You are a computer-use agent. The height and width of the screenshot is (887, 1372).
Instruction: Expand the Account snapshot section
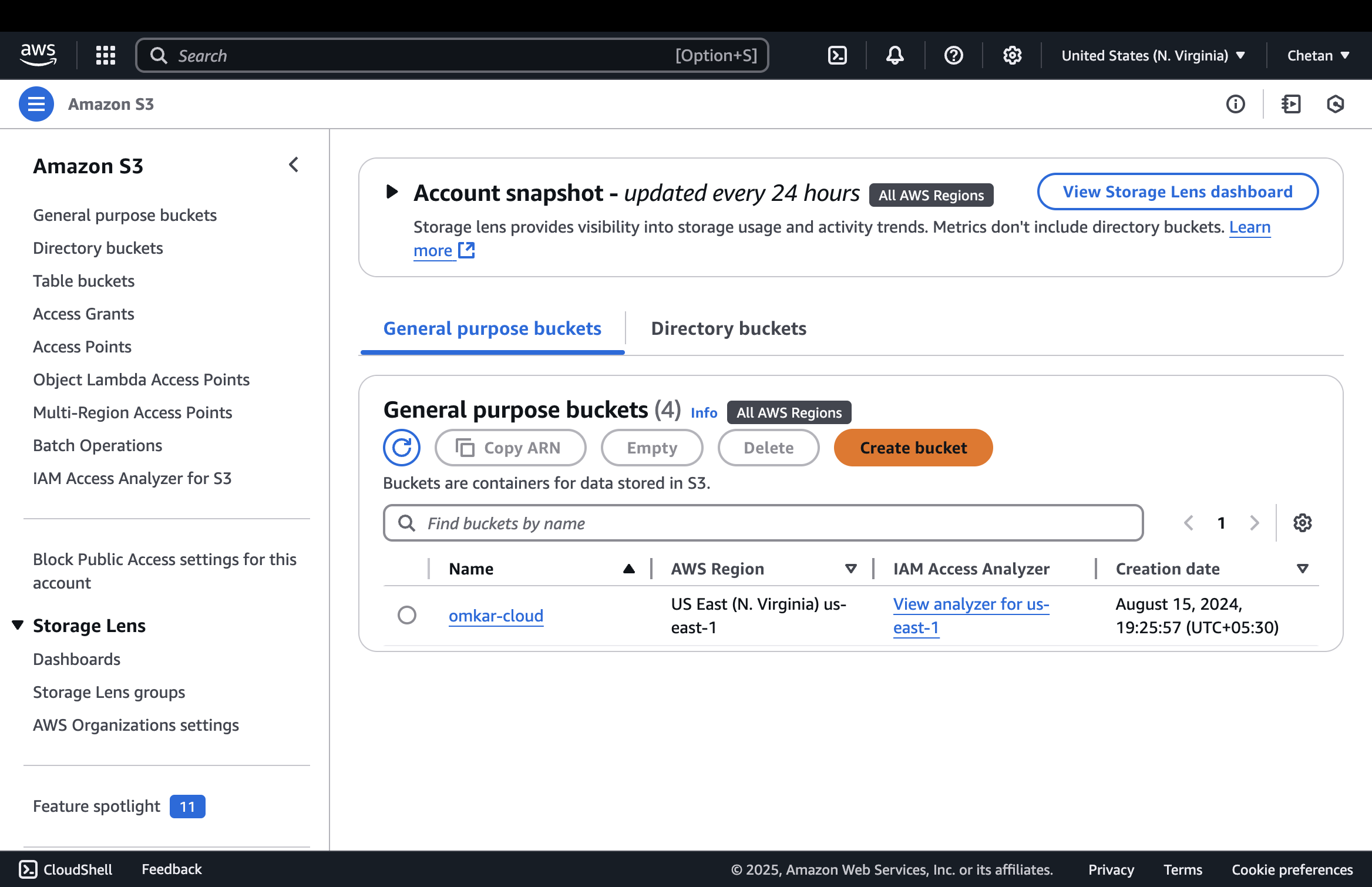coord(392,192)
